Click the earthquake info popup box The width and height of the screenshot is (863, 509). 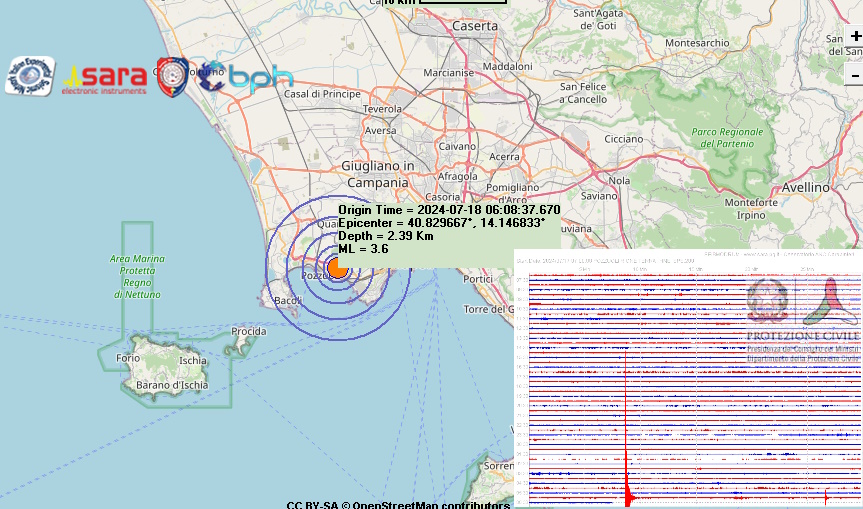(x=448, y=229)
